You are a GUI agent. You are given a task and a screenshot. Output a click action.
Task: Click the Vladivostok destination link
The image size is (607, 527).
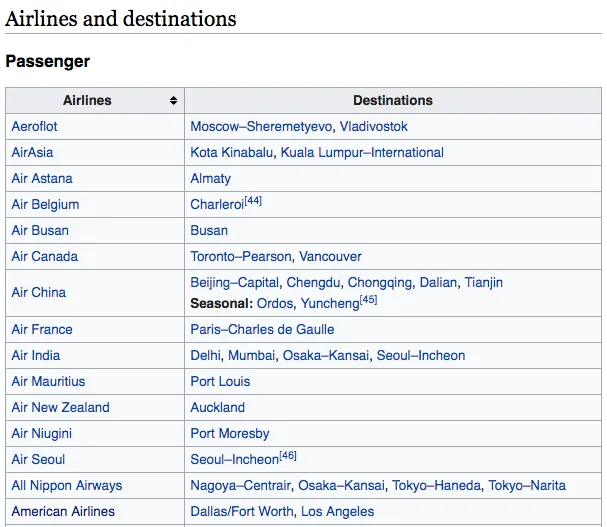point(374,127)
